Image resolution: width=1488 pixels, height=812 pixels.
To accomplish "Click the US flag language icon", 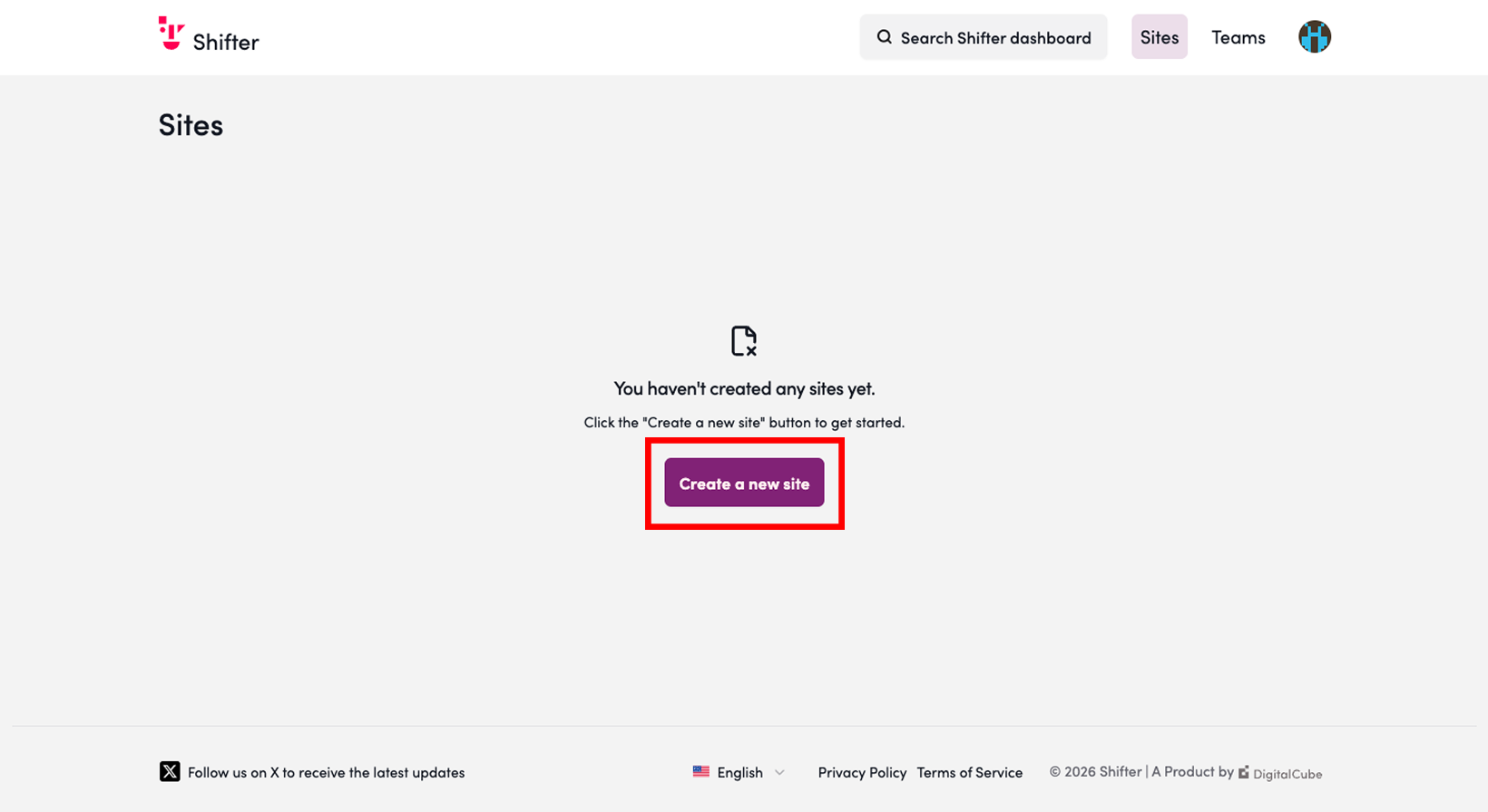I will 700,771.
